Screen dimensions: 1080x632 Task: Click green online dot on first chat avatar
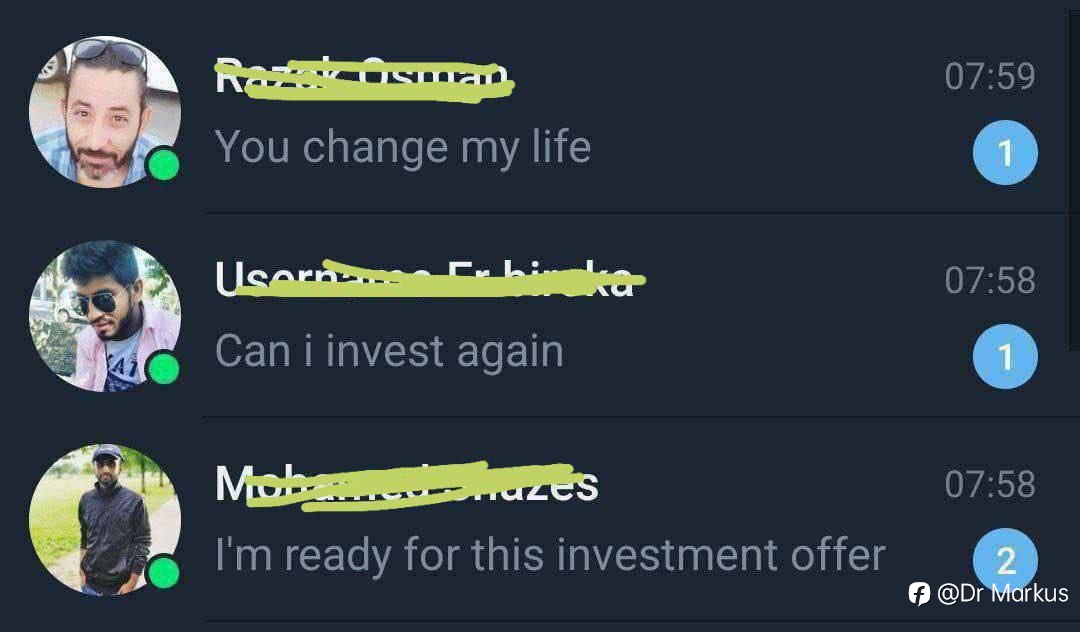click(164, 165)
